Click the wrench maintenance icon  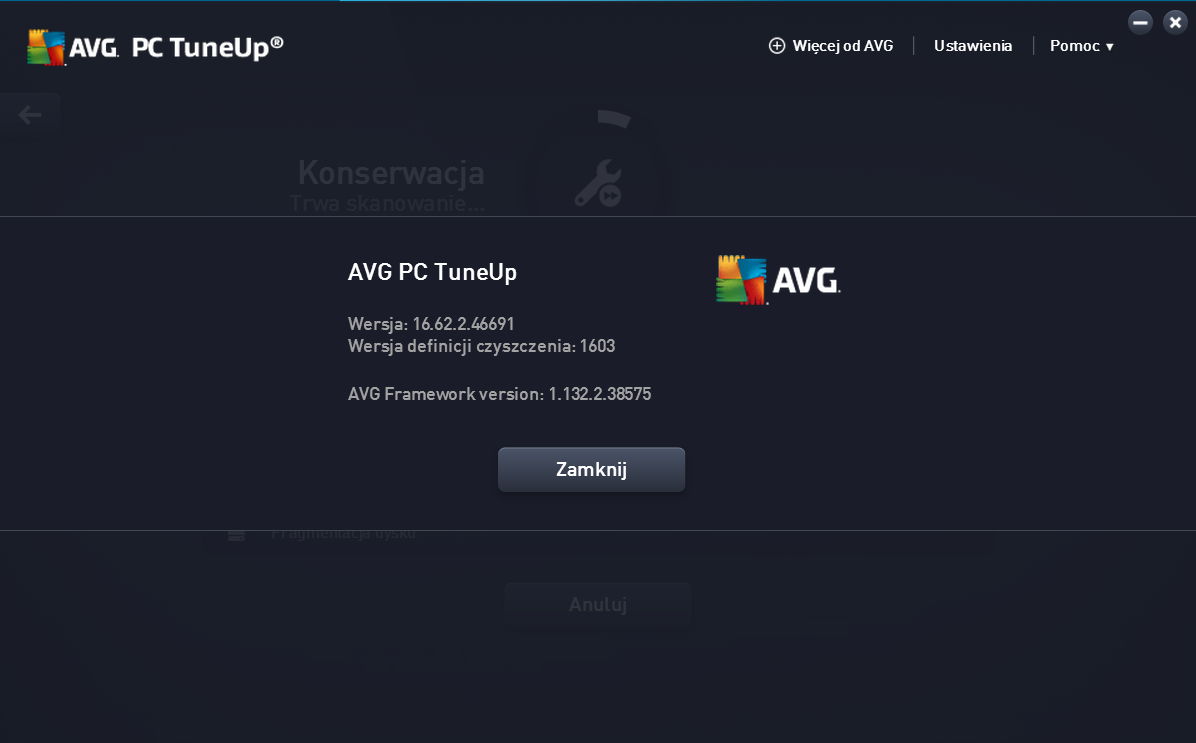(x=599, y=183)
